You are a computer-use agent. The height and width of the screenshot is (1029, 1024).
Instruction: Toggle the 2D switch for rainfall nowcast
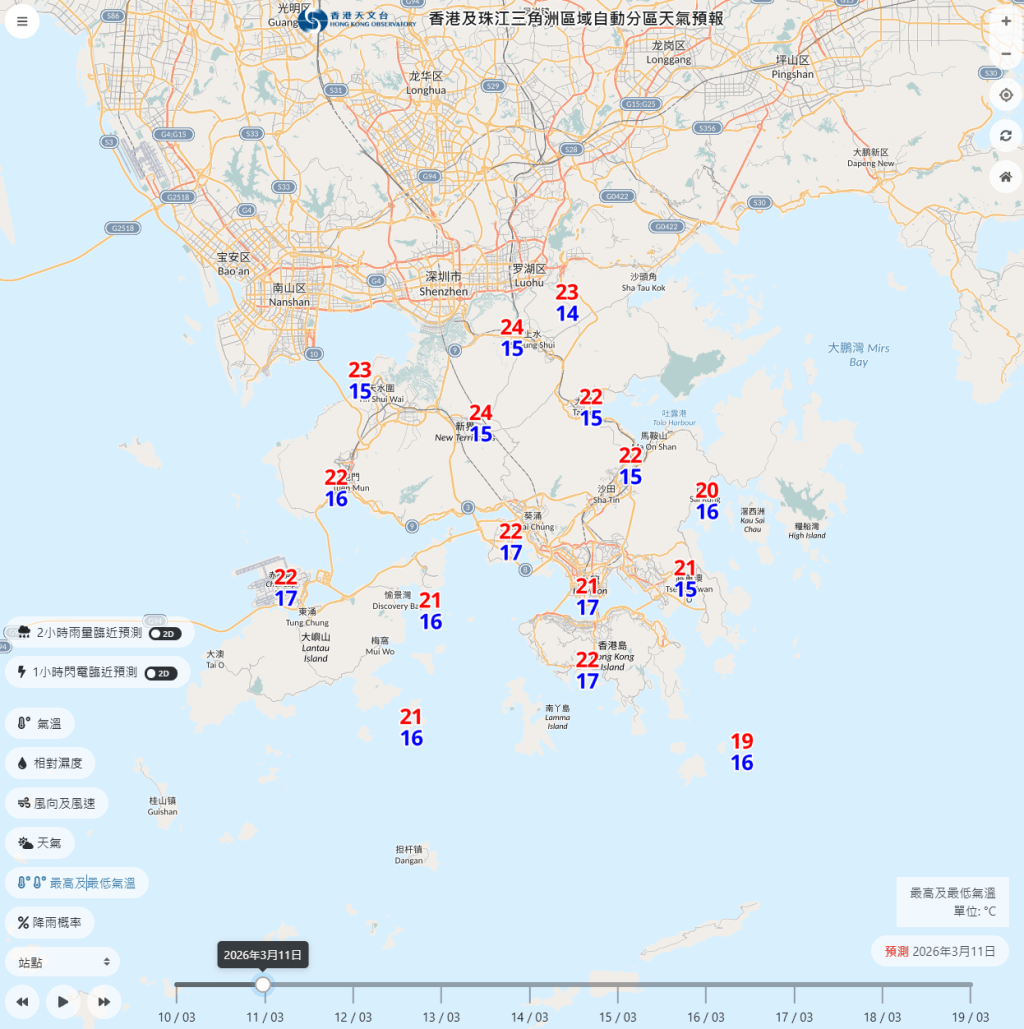pos(162,632)
